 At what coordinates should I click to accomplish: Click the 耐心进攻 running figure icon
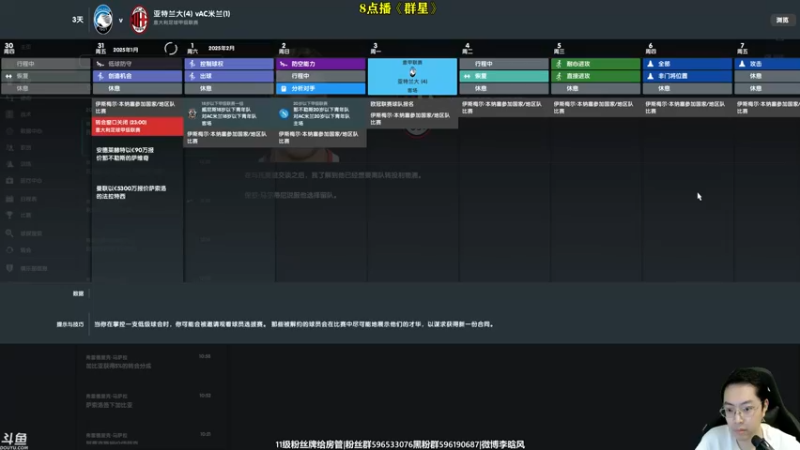coord(559,64)
